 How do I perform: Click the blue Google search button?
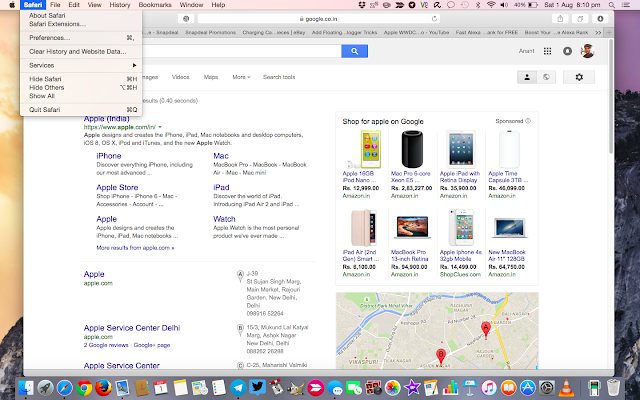click(x=354, y=51)
